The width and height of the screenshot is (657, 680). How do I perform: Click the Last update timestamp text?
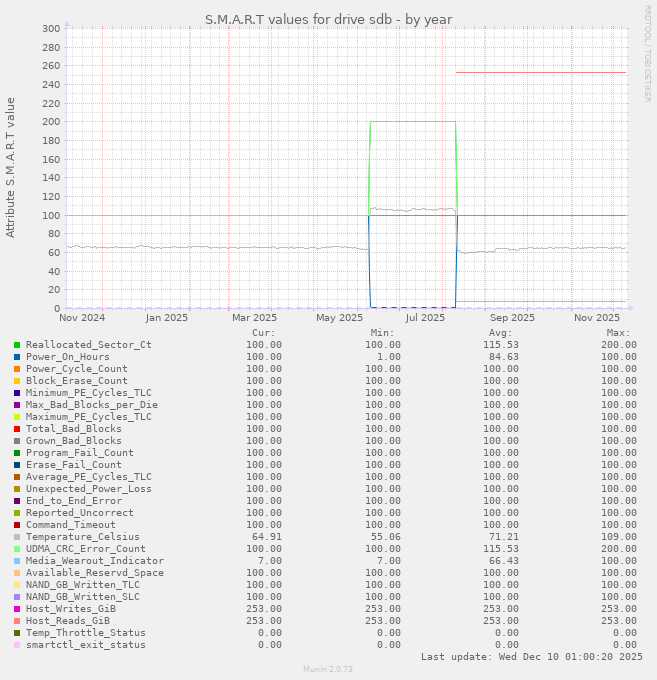531,657
